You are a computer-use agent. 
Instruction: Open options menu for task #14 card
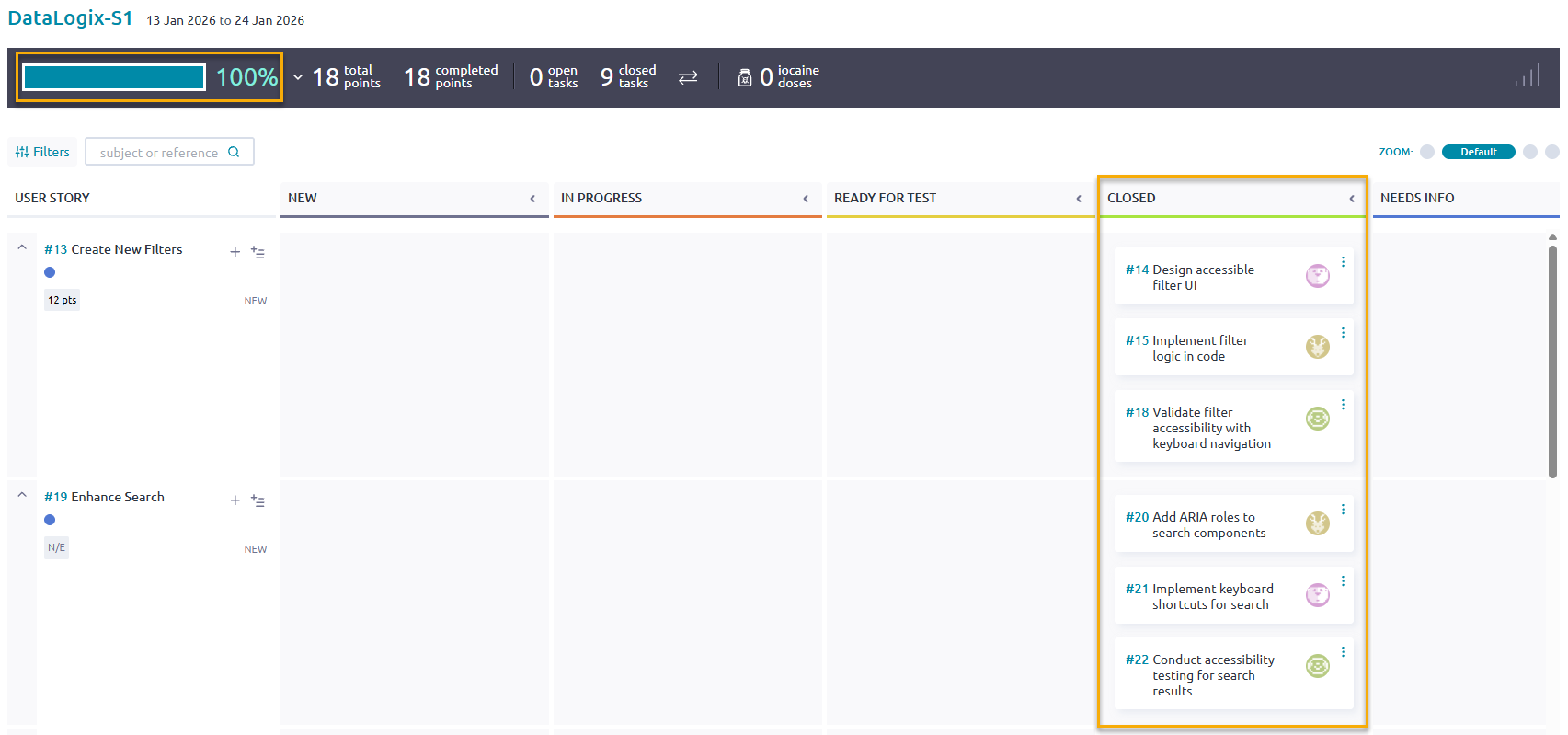click(1343, 262)
